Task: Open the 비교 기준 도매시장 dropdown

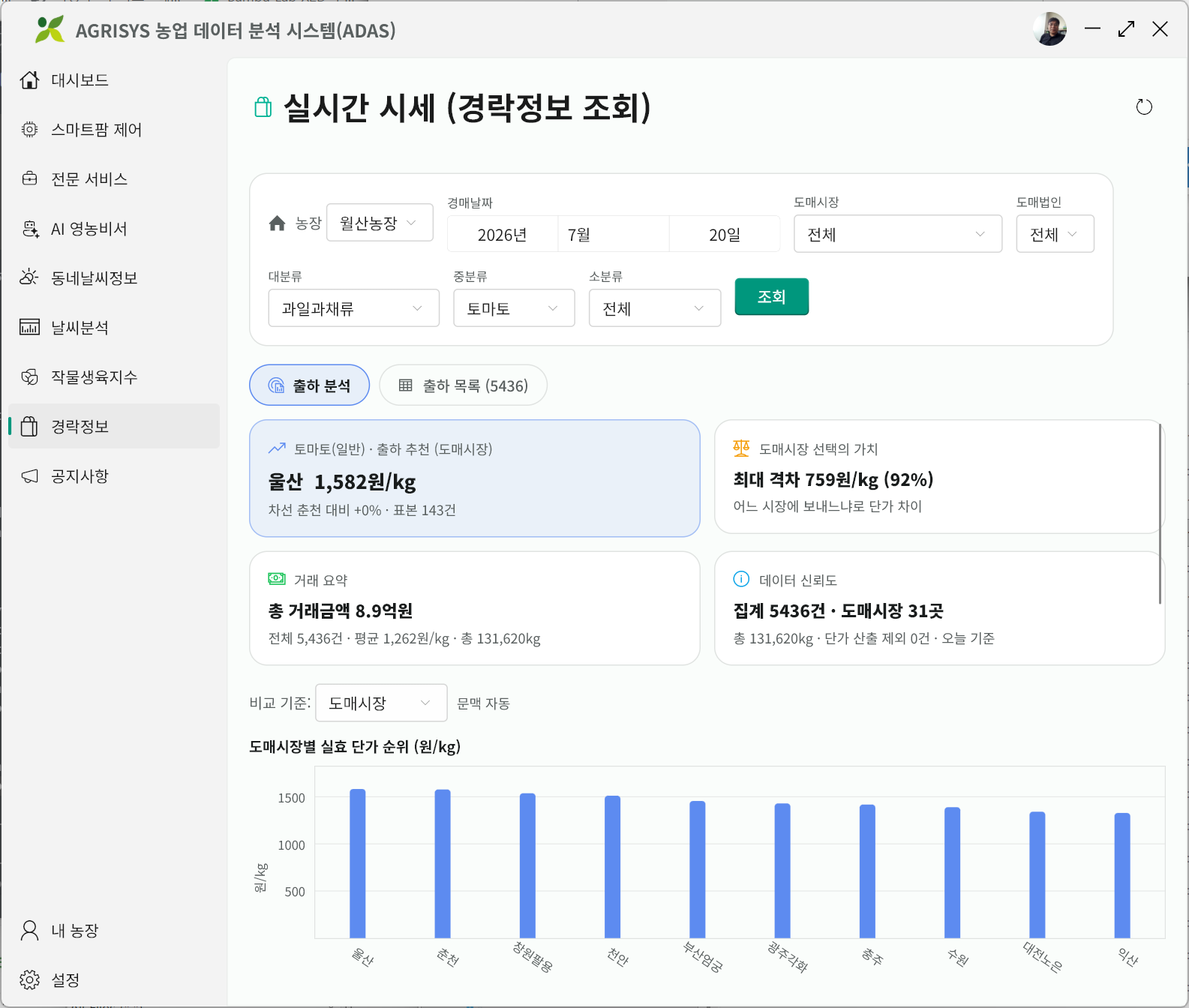Action: (381, 703)
